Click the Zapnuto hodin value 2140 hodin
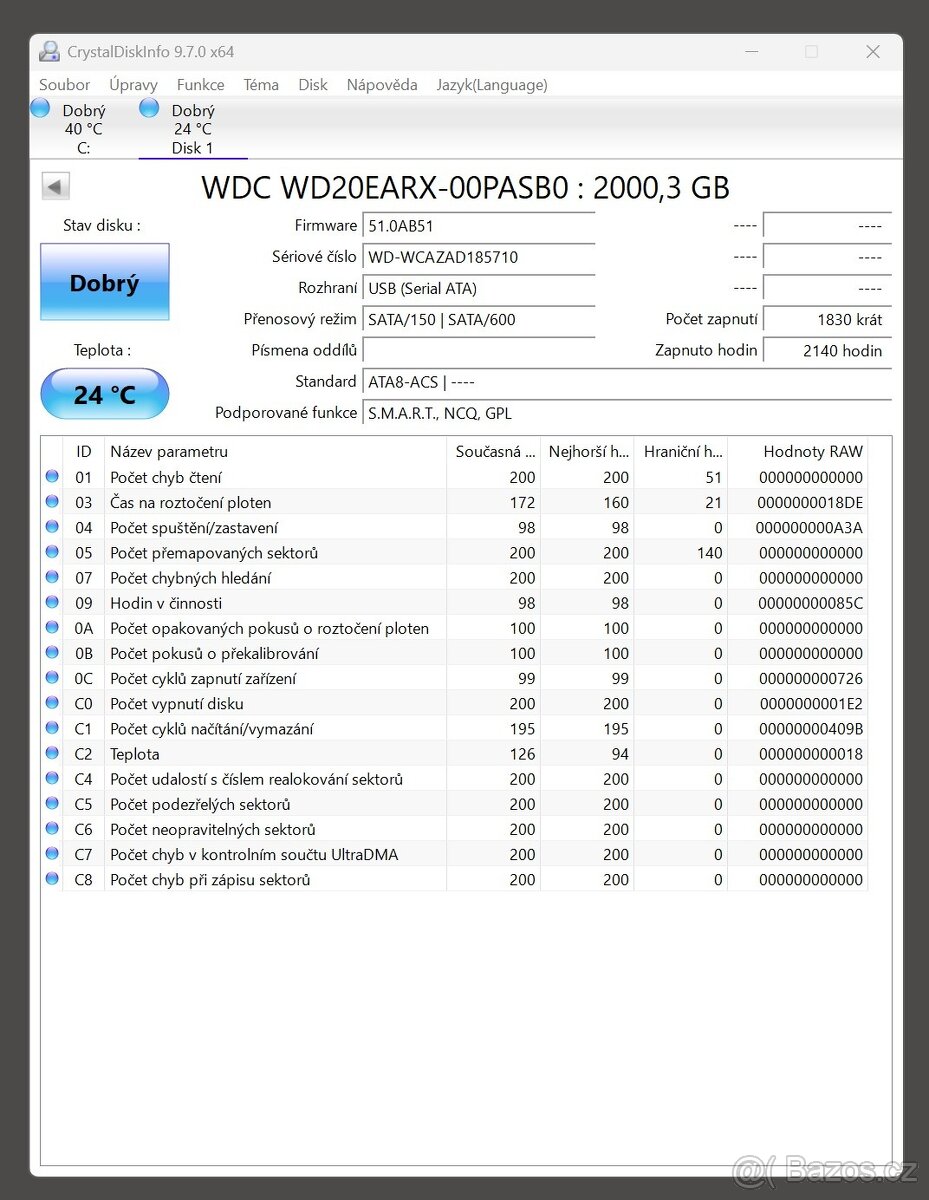This screenshot has width=929, height=1200. [827, 351]
